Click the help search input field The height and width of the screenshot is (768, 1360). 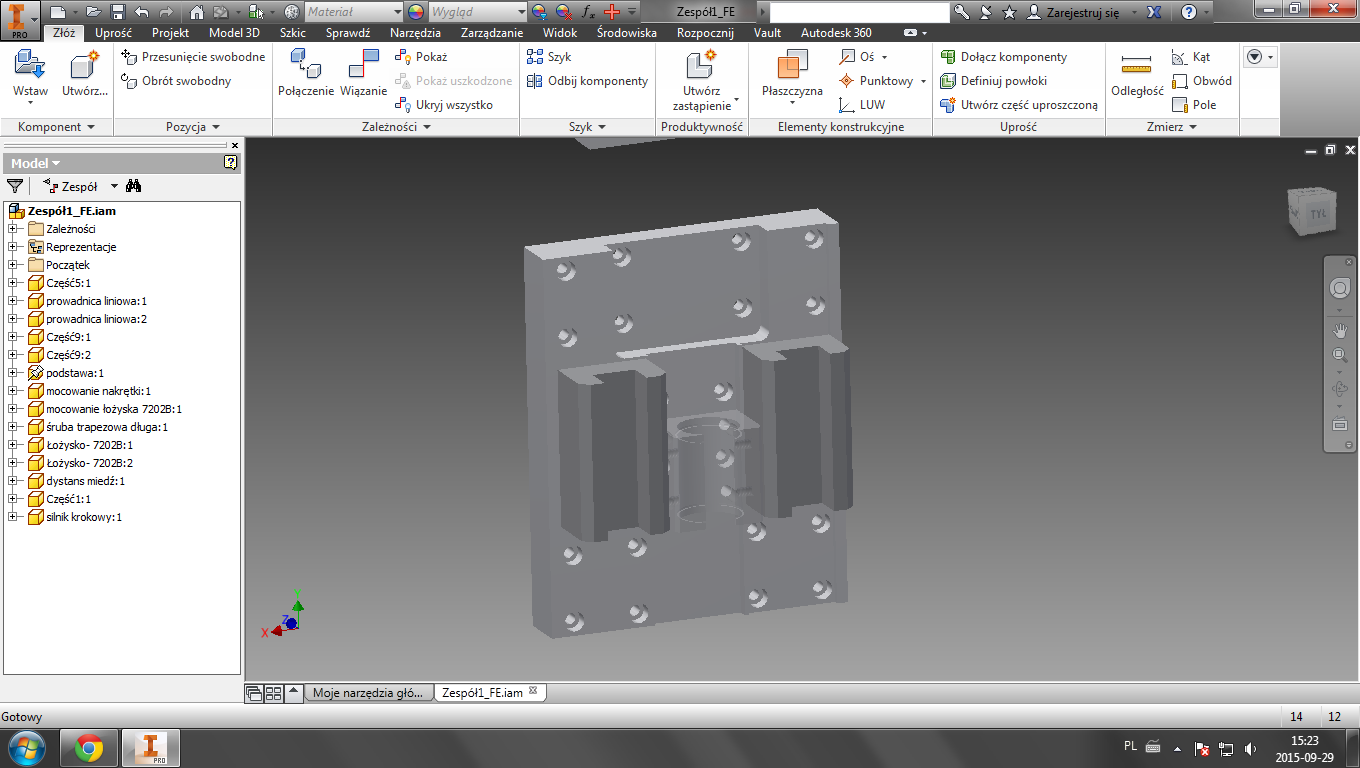click(x=860, y=12)
